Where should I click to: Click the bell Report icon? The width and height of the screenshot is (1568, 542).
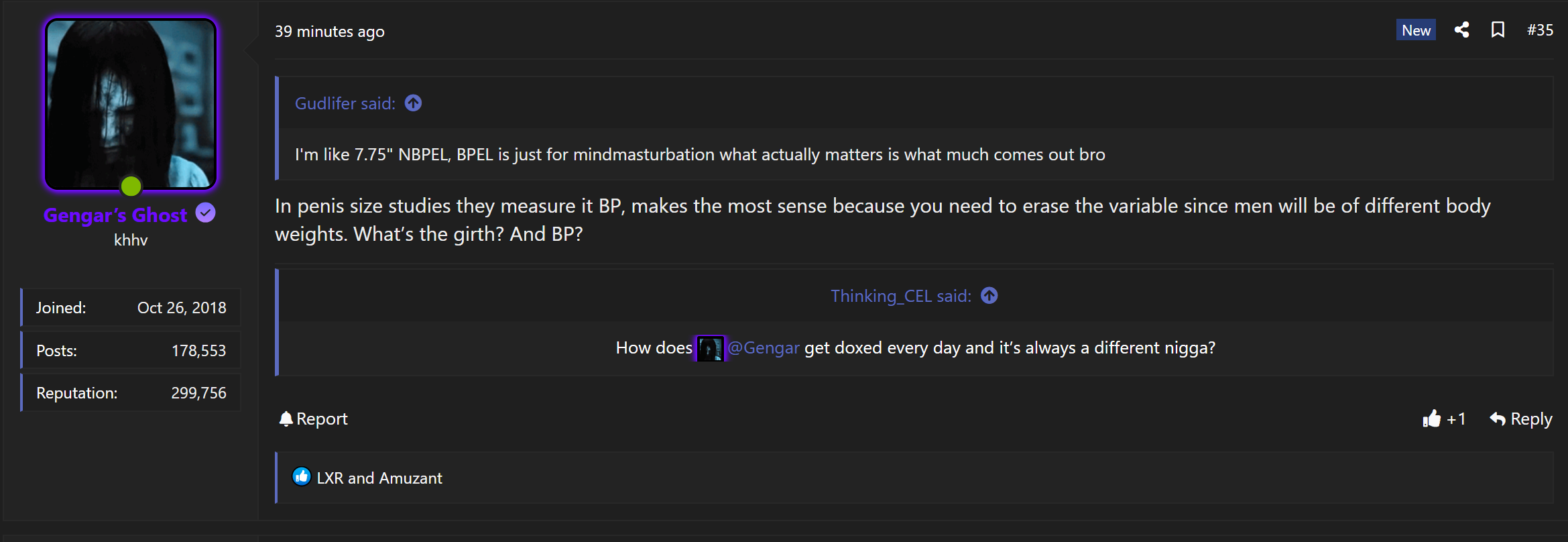[x=286, y=419]
